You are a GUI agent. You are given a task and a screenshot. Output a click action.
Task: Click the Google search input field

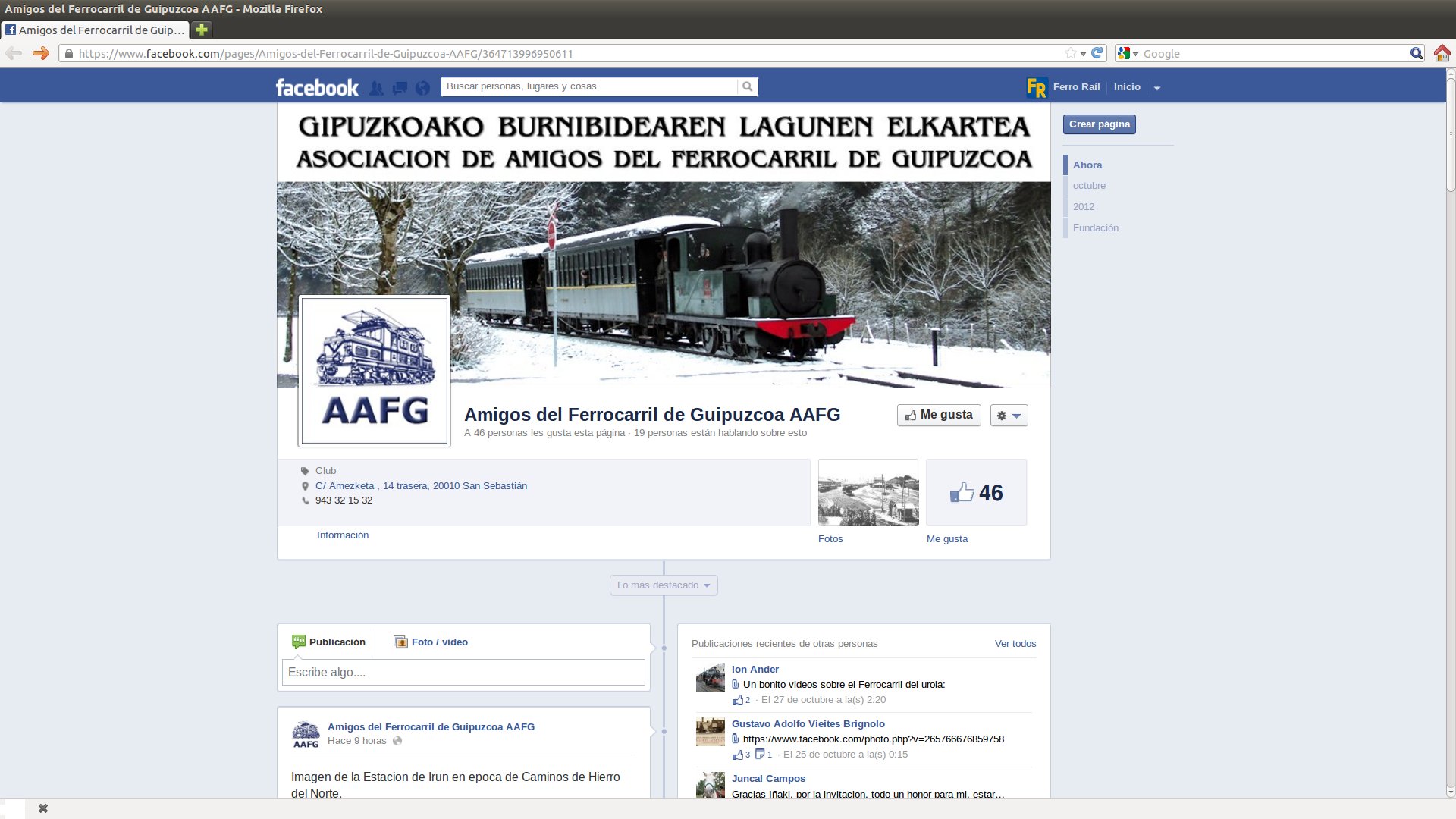pos(1274,54)
